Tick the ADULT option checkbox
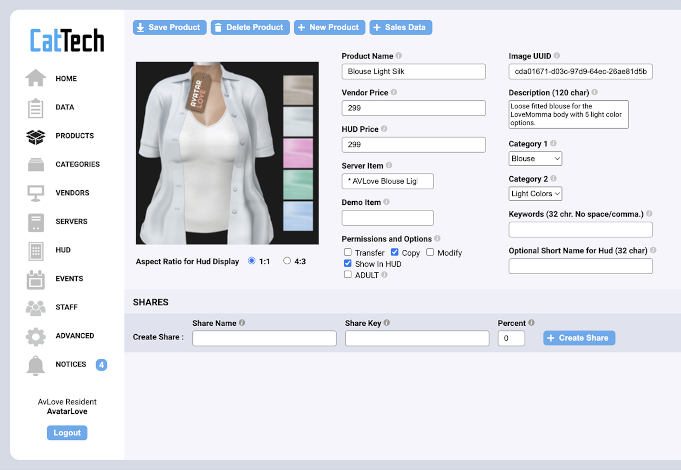 347,275
